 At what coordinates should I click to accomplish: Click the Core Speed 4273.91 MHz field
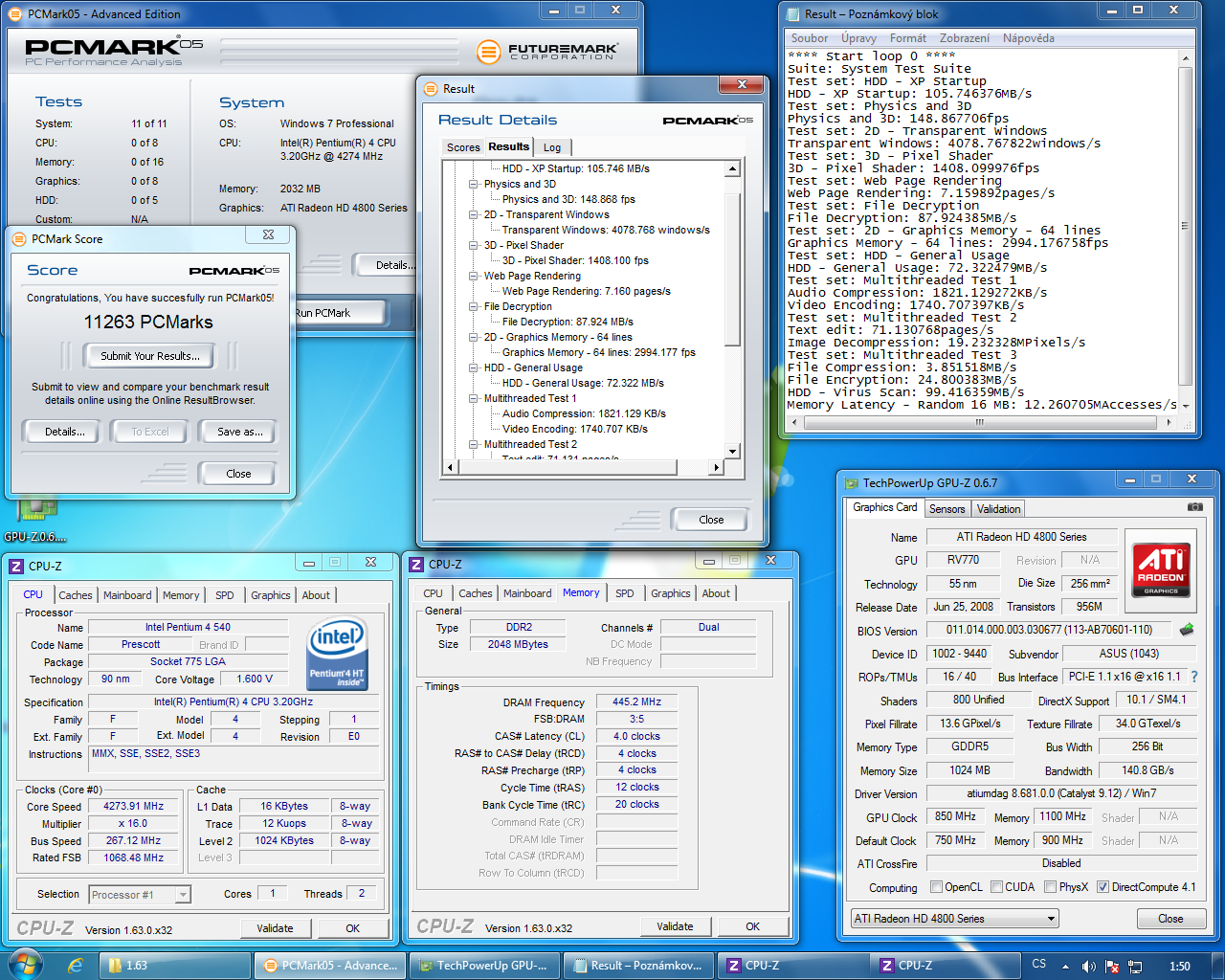click(134, 807)
